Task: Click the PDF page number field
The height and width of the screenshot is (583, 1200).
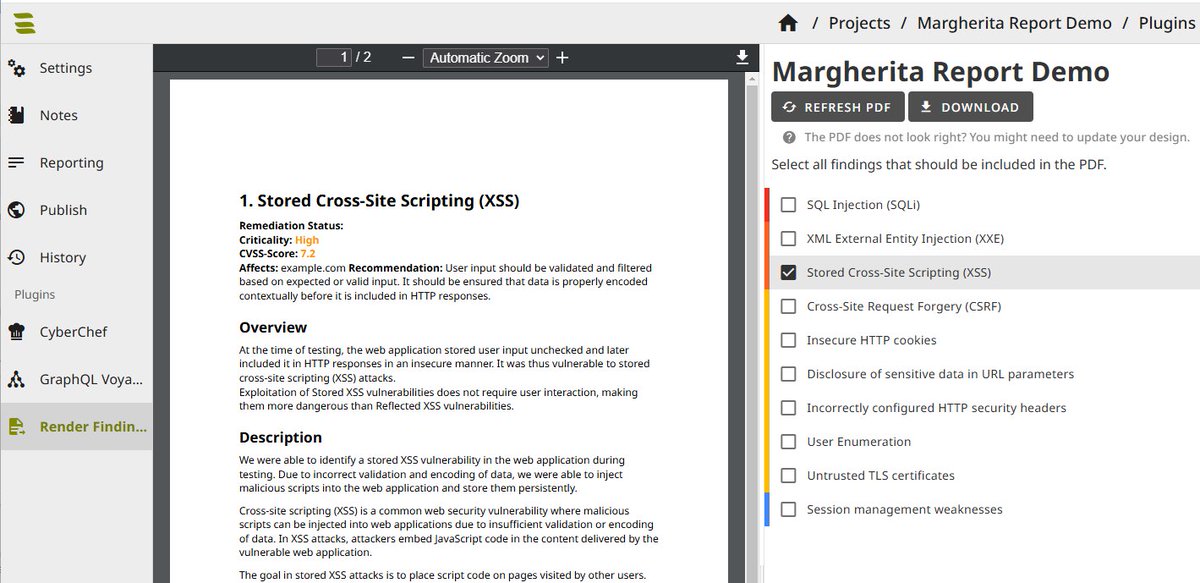Action: [x=334, y=57]
